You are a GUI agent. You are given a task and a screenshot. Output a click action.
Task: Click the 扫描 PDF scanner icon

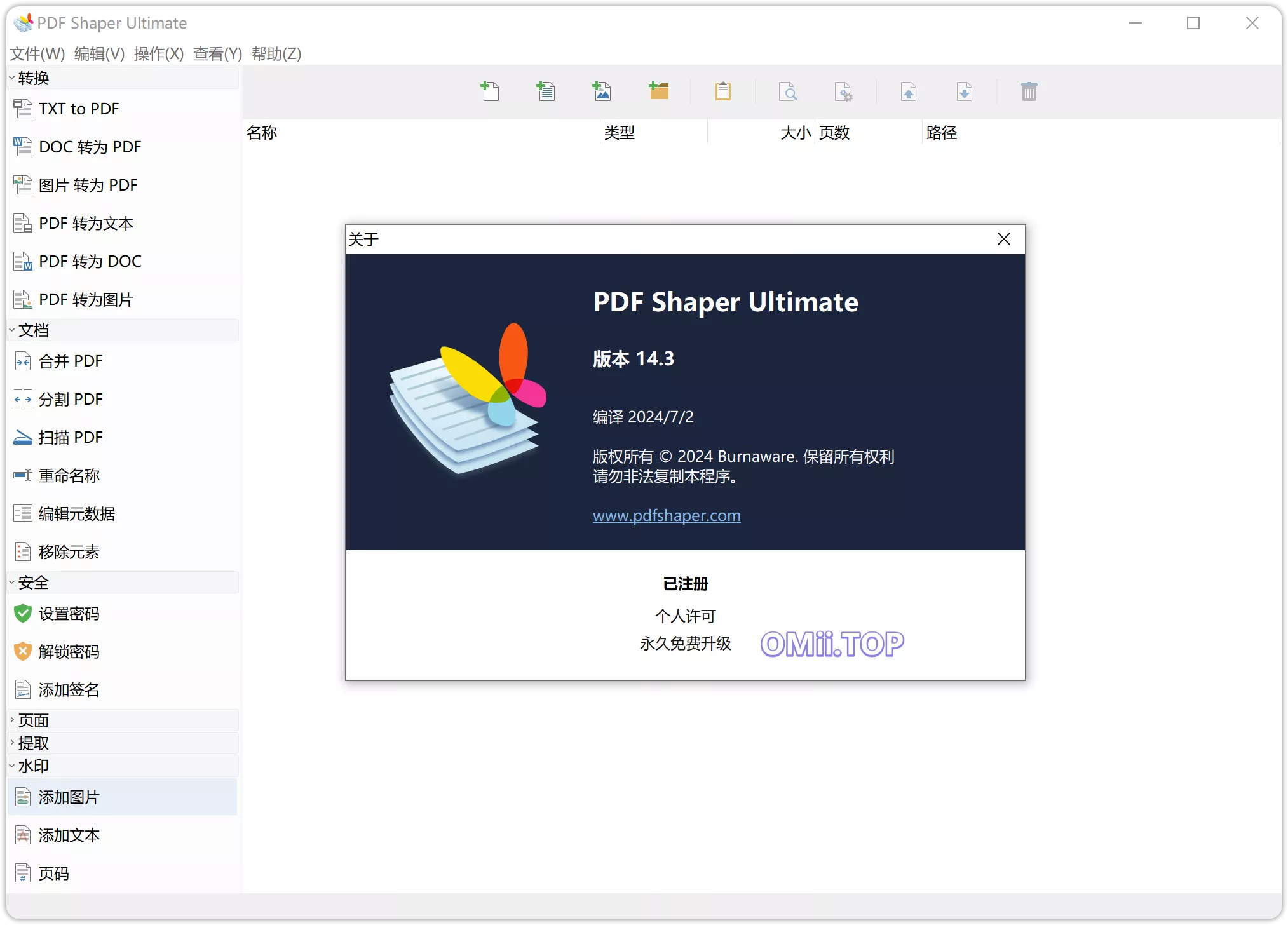(23, 438)
